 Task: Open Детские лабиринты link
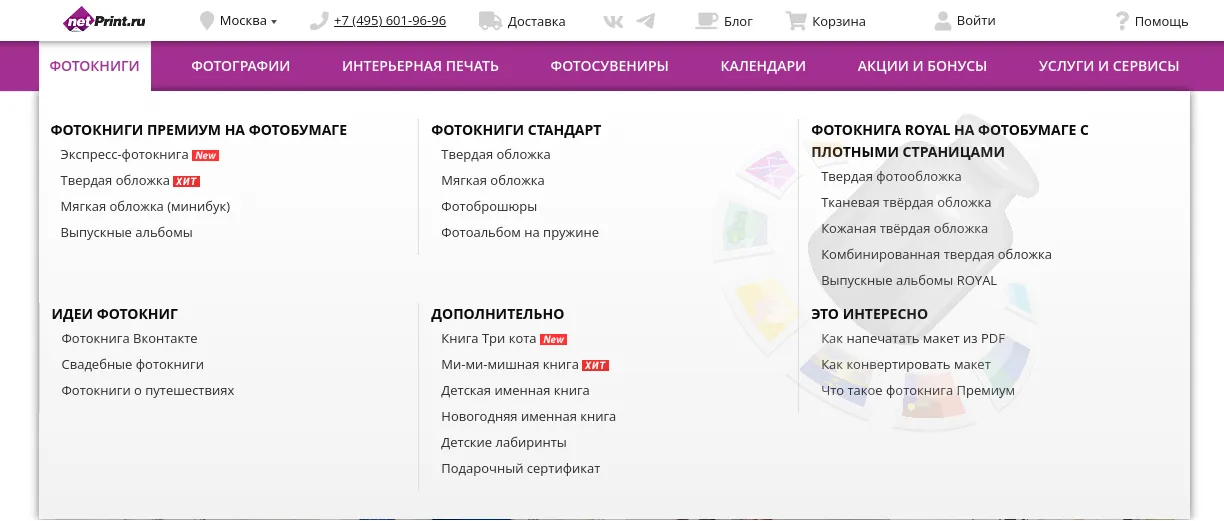click(x=504, y=443)
